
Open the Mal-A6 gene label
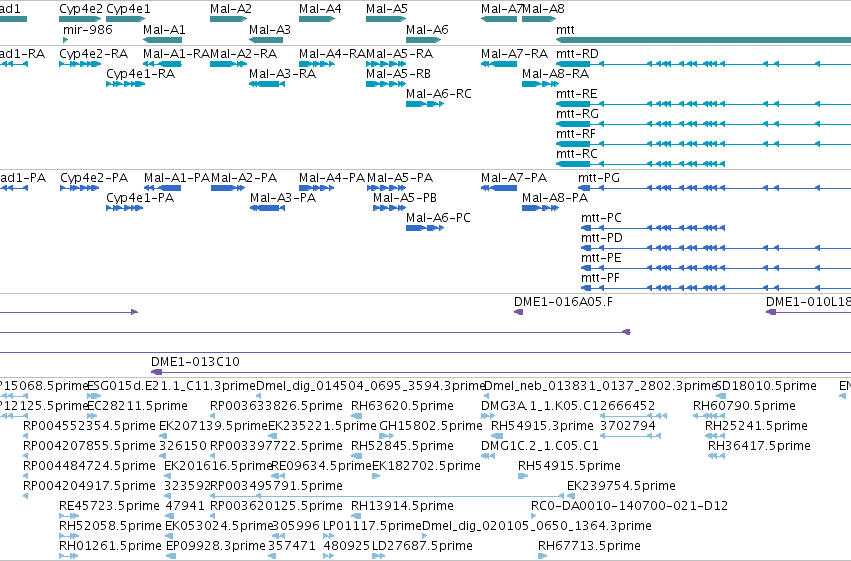click(x=427, y=29)
